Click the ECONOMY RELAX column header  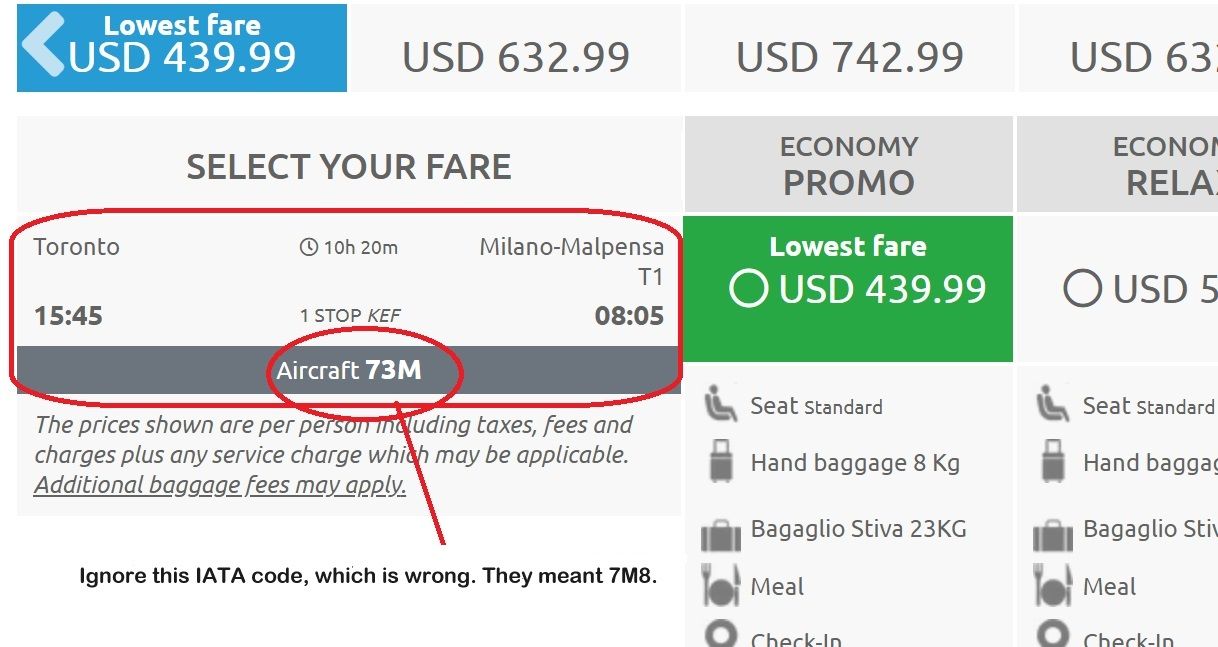1116,164
